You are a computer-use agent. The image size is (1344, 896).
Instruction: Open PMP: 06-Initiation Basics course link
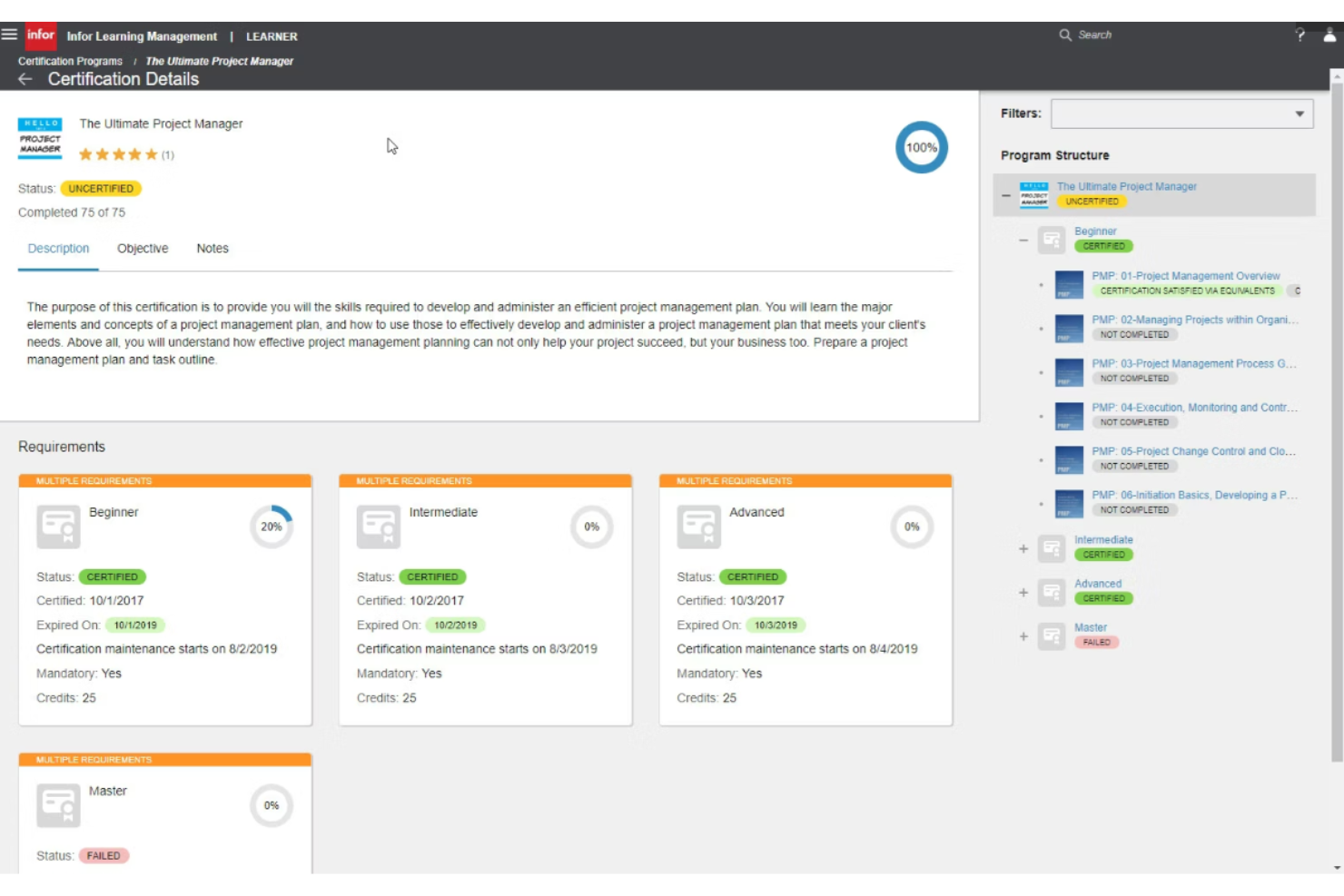(1191, 495)
